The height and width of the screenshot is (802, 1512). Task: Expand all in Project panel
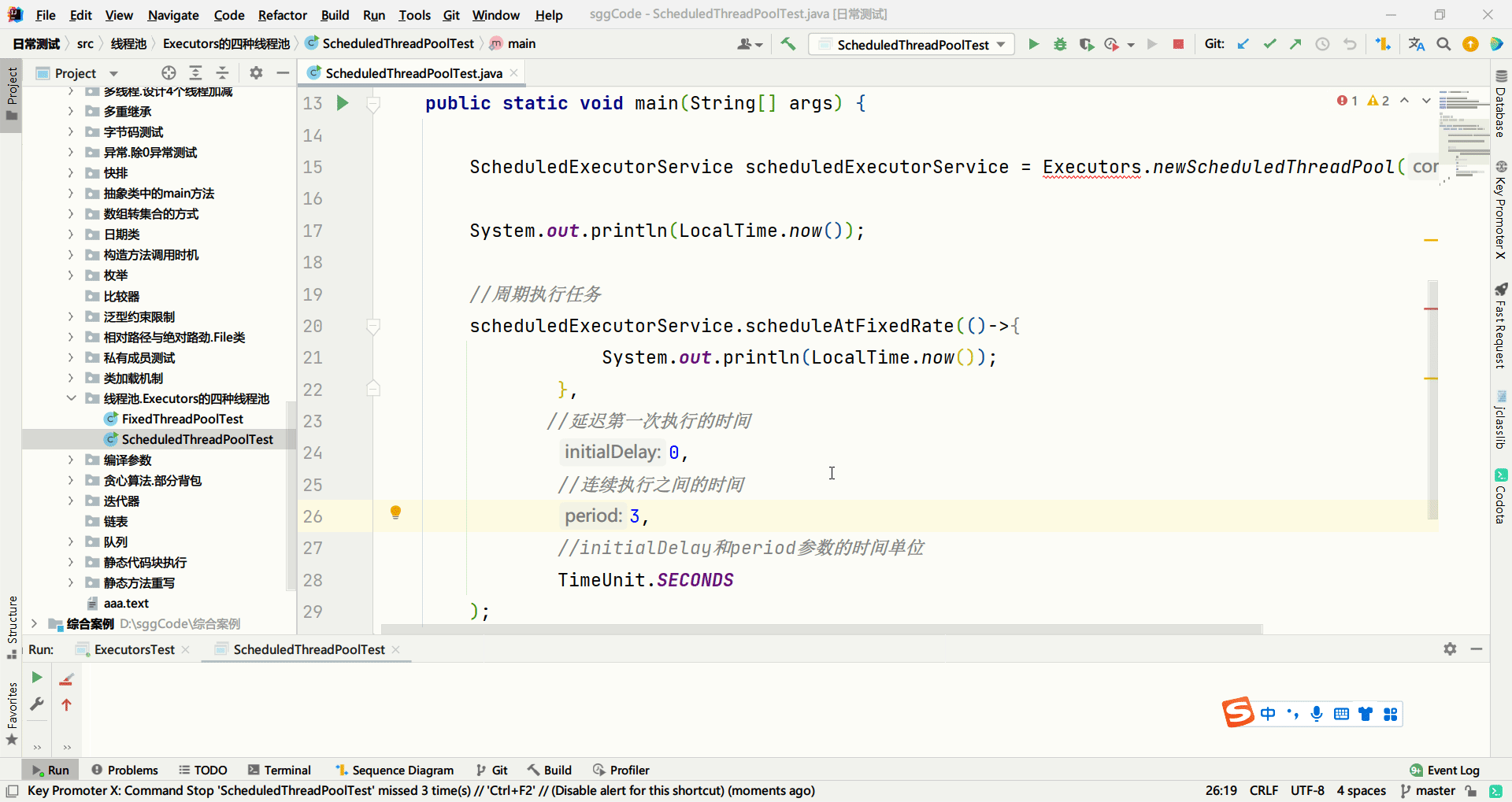195,73
